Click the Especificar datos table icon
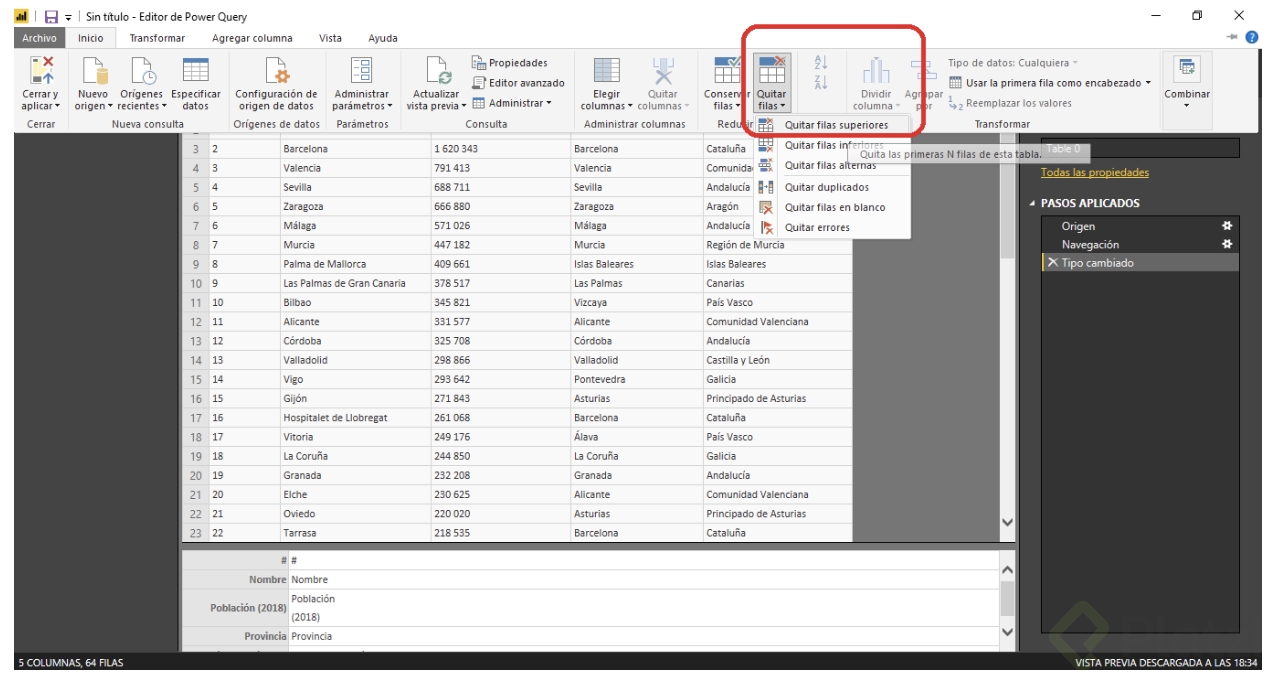Screen dimensions: 1274x678 tap(195, 70)
